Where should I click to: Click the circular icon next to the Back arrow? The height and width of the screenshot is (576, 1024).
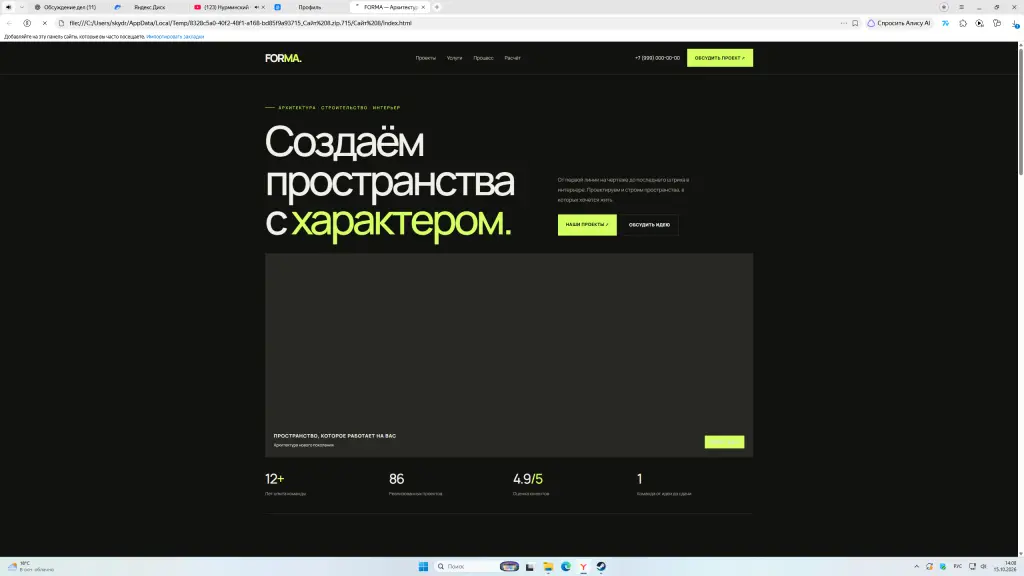point(27,23)
